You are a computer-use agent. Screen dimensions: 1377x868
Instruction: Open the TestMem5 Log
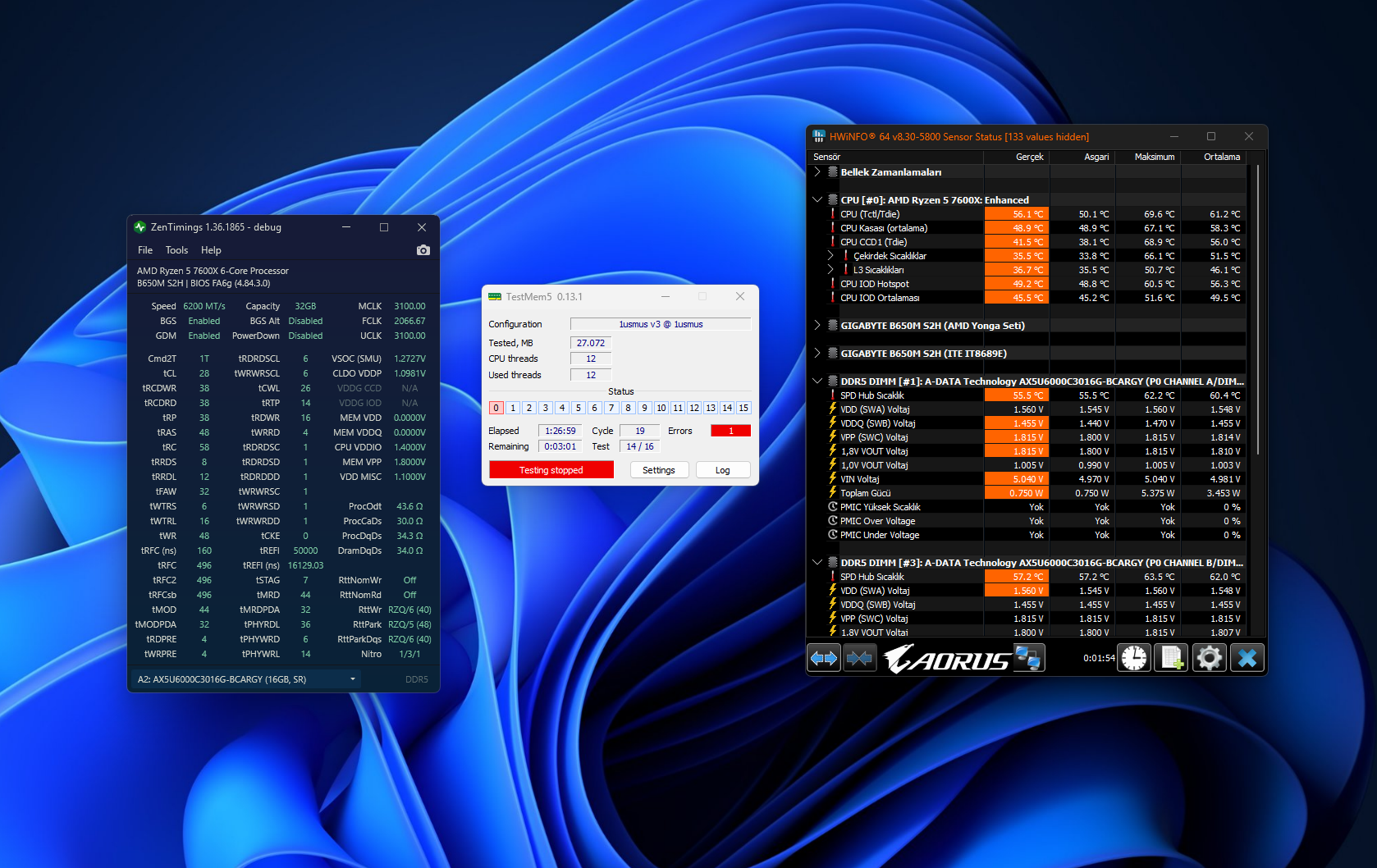pyautogui.click(x=723, y=470)
